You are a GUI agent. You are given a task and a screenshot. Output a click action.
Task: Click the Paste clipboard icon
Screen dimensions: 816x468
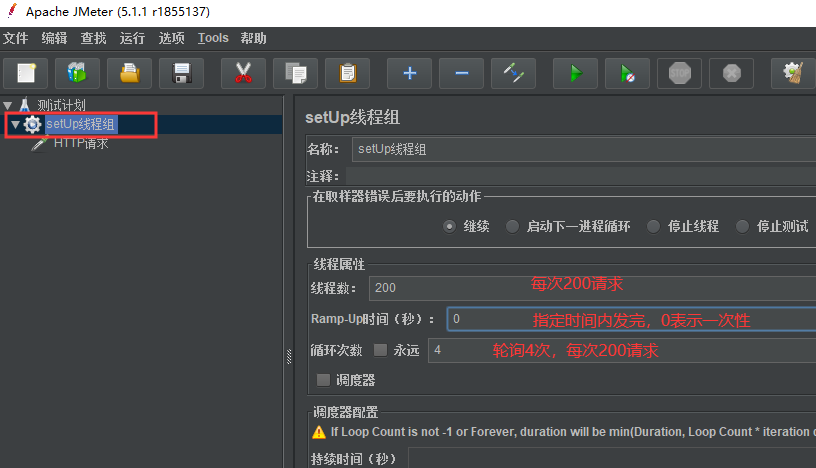pos(348,73)
